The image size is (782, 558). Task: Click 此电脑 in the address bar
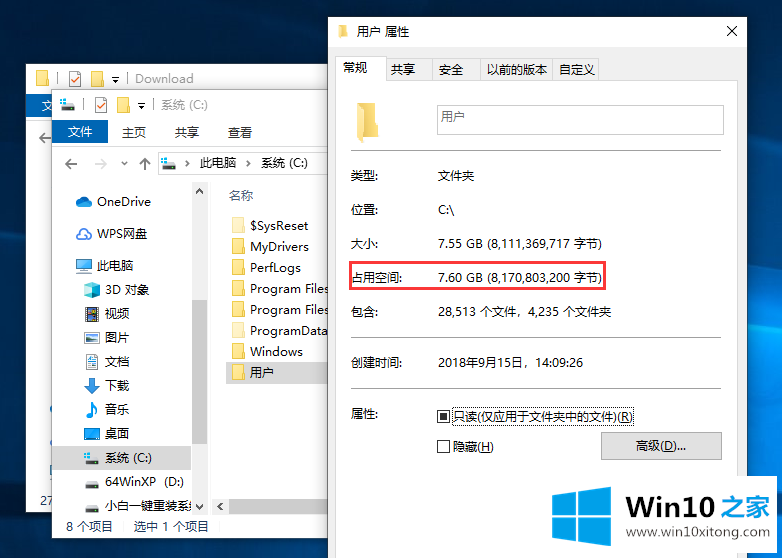point(218,163)
